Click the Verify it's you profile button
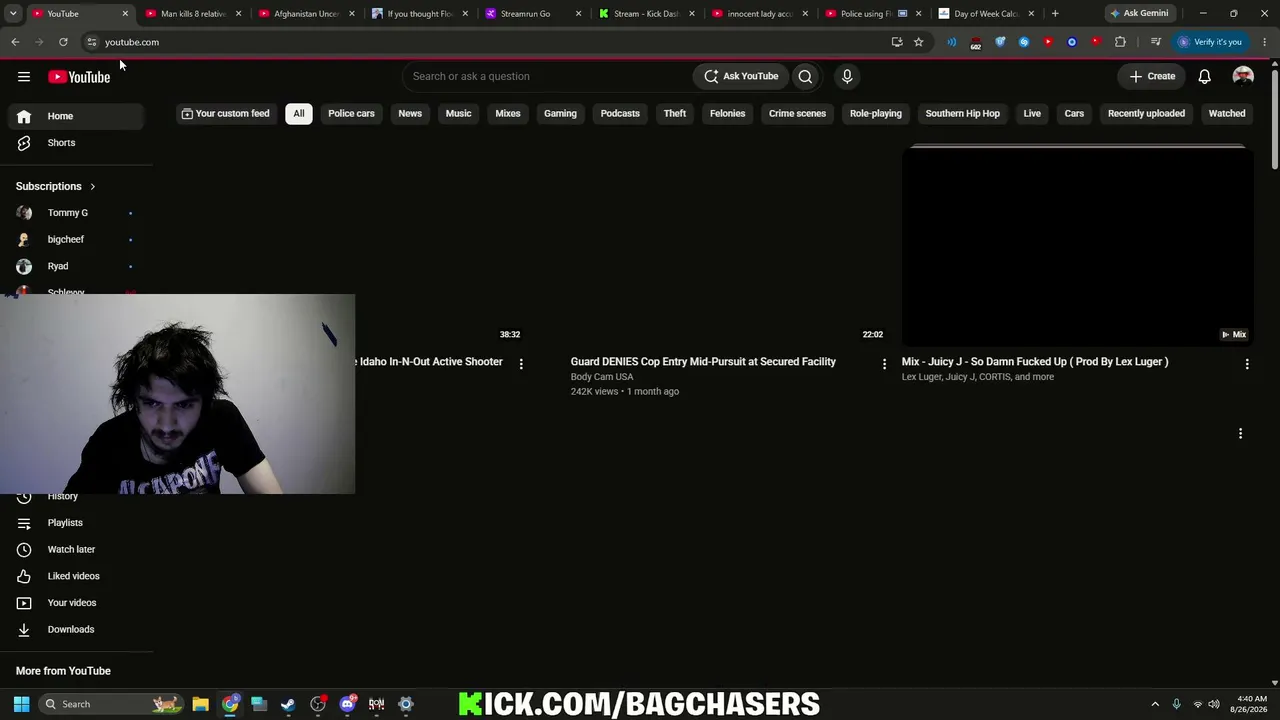This screenshot has height=720, width=1280. pos(1210,42)
